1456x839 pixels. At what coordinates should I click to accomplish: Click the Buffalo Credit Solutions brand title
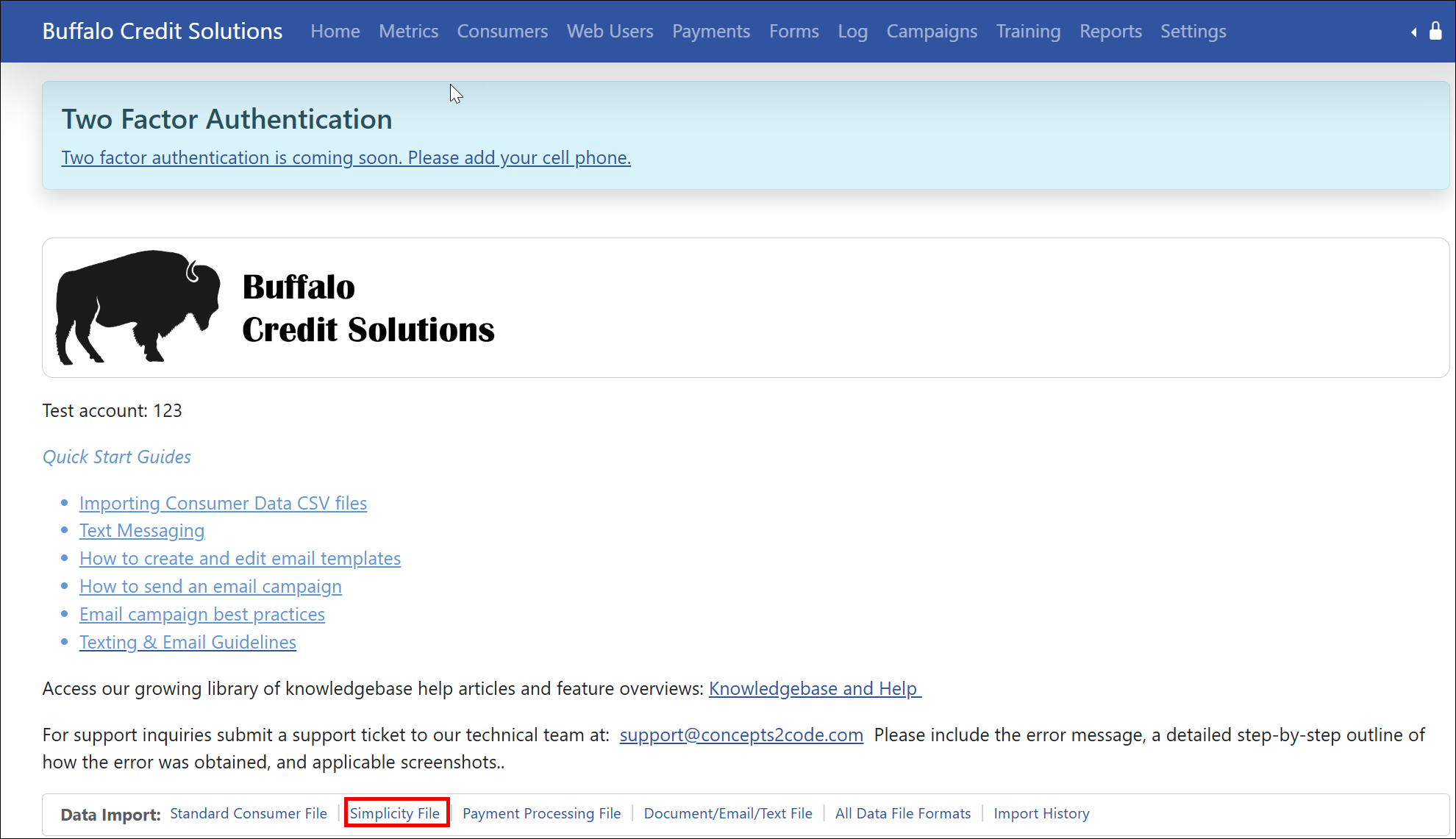(163, 32)
